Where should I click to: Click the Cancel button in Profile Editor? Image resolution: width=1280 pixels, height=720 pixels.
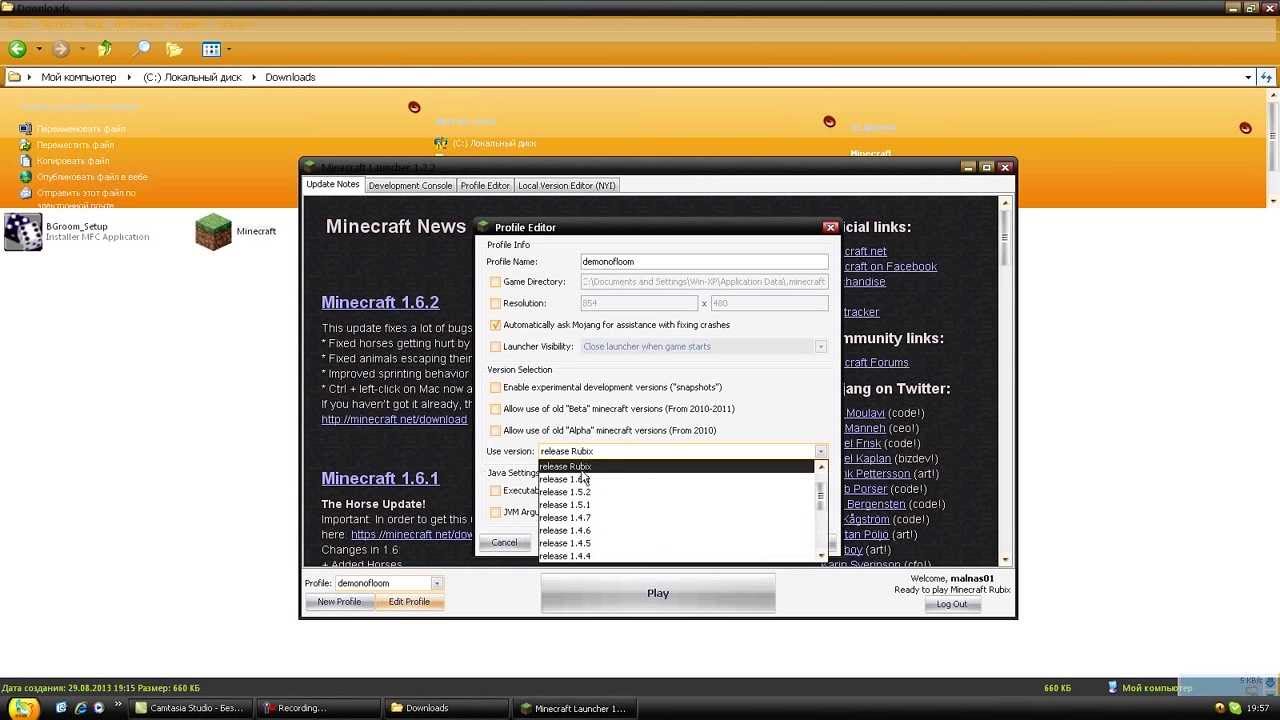click(504, 543)
